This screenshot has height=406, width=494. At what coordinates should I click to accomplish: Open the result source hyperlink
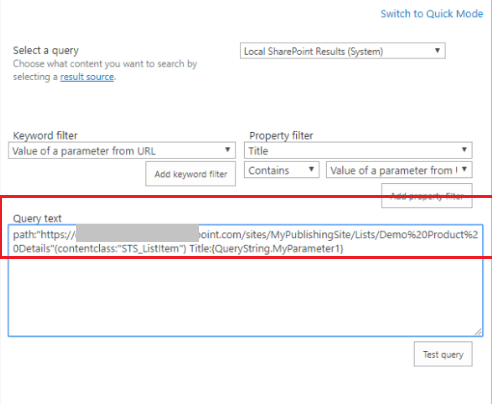point(87,77)
